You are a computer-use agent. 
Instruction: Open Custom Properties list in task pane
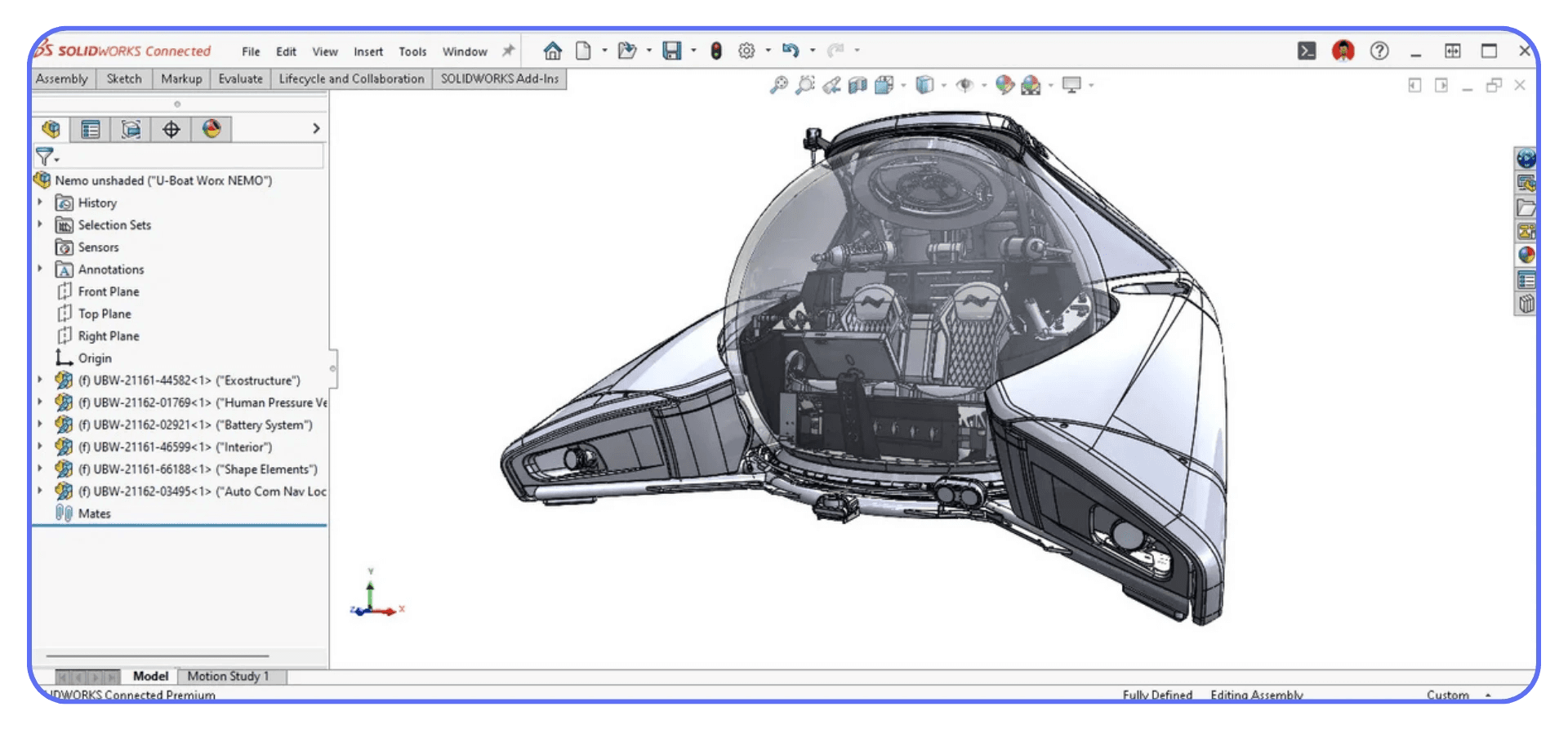[x=1526, y=280]
